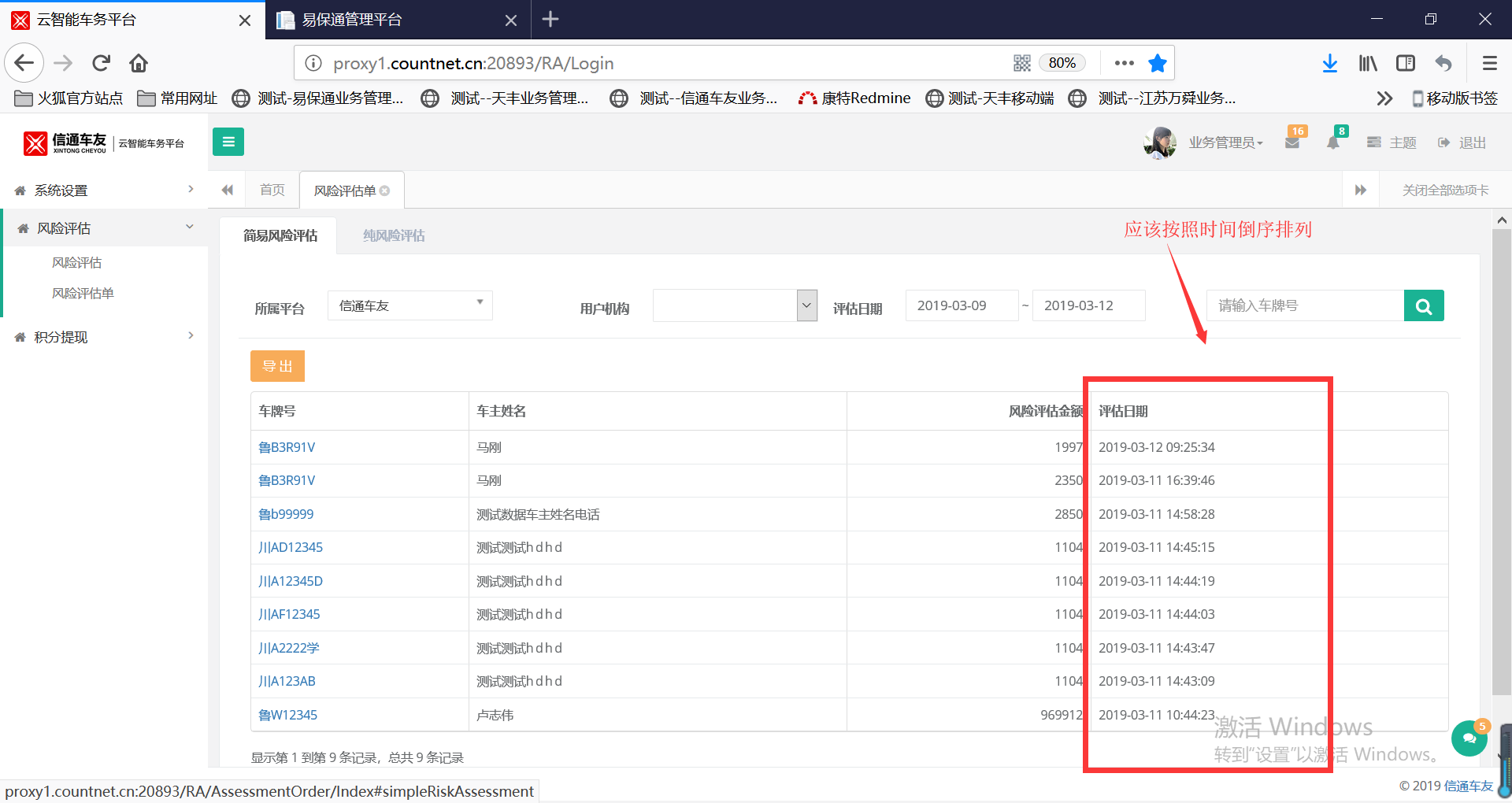The width and height of the screenshot is (1512, 803).
Task: Bookmark page using the blue star icon
Action: pos(1157,63)
